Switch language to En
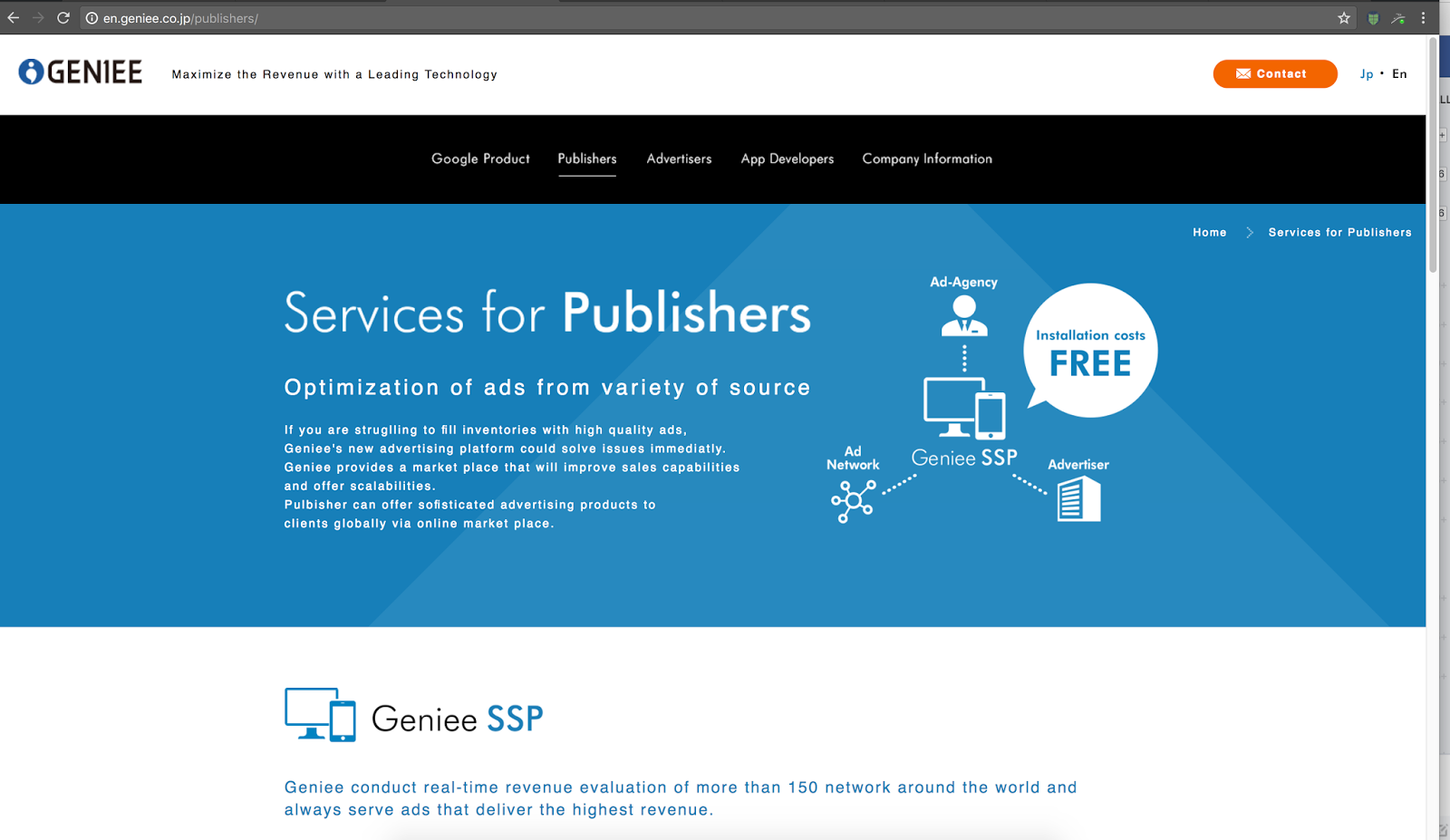Image resolution: width=1450 pixels, height=840 pixels. tap(1399, 74)
